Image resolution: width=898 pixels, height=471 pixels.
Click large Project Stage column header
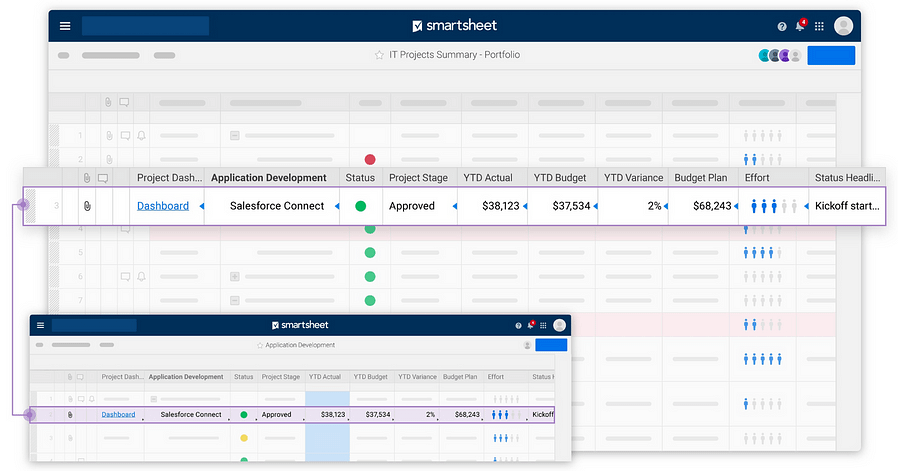(x=418, y=178)
